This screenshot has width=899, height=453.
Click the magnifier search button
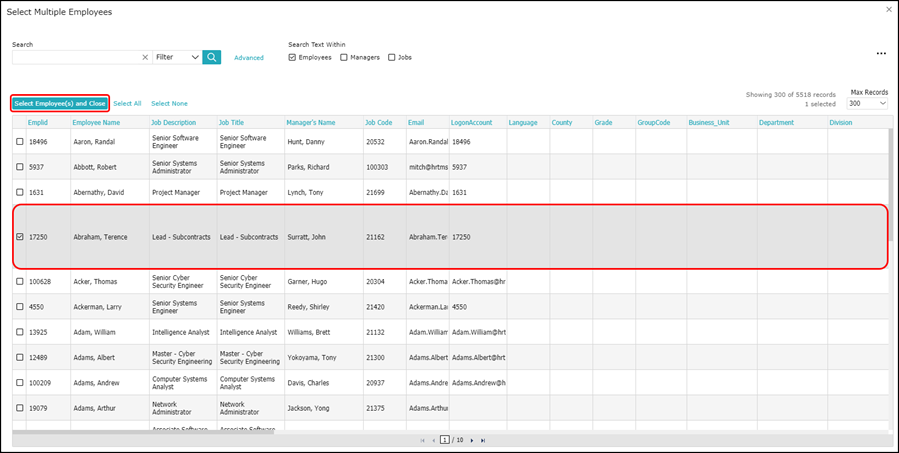(x=212, y=57)
